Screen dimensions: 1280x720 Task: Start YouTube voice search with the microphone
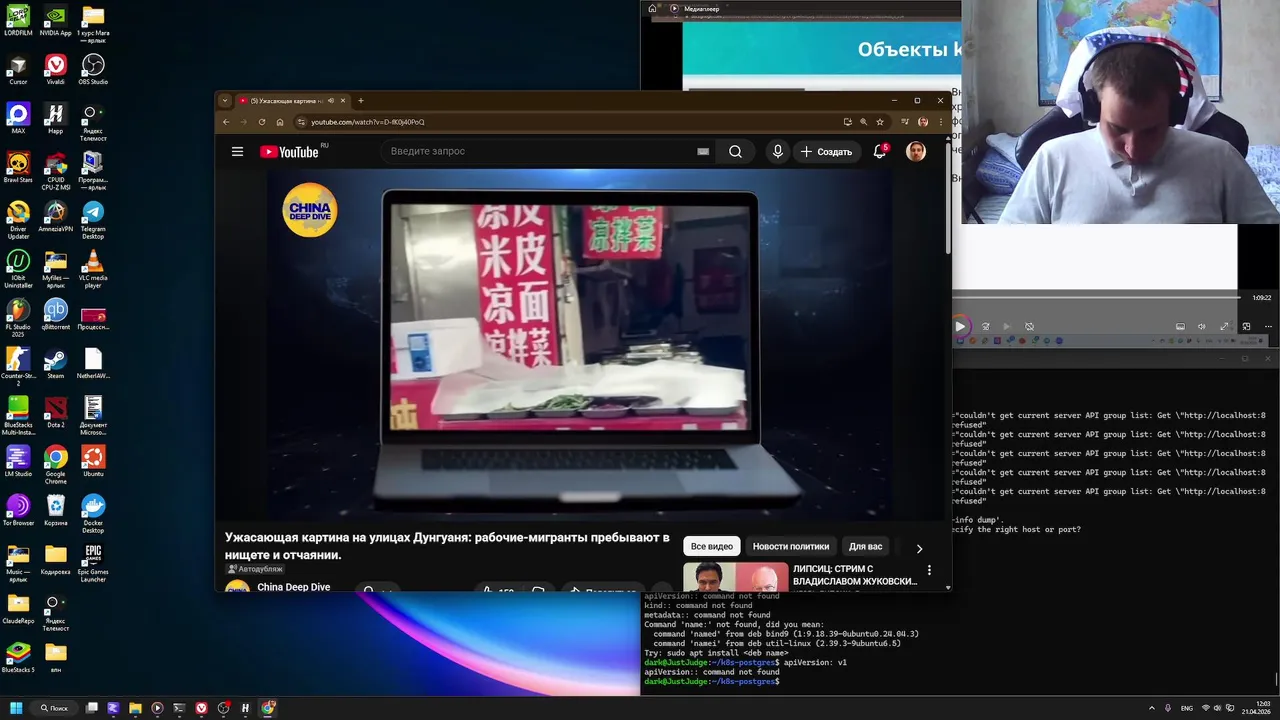click(x=778, y=152)
